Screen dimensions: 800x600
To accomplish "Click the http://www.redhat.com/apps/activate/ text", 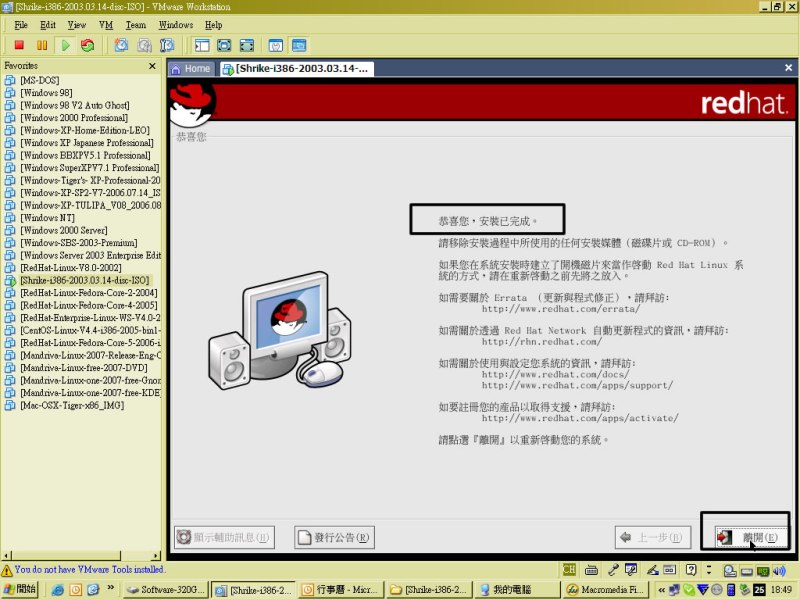I will tap(580, 418).
